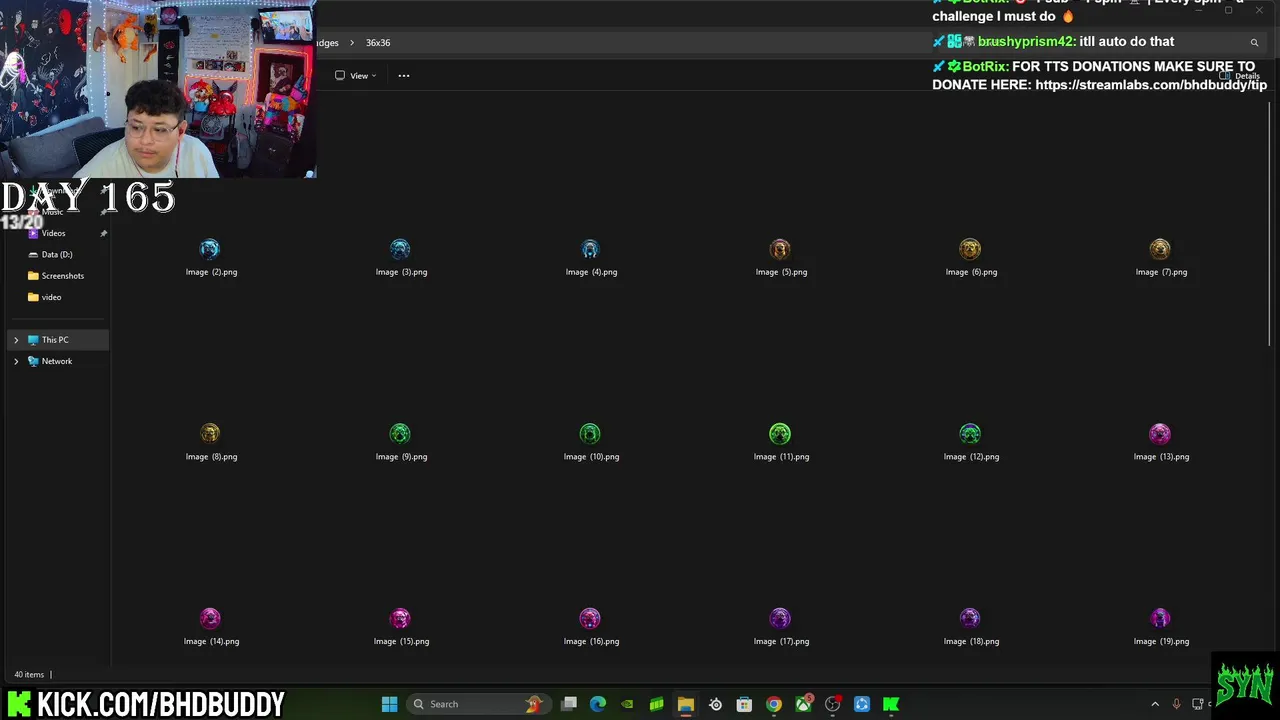Show hidden system tray icons
This screenshot has height=720, width=1280.
click(x=1155, y=704)
